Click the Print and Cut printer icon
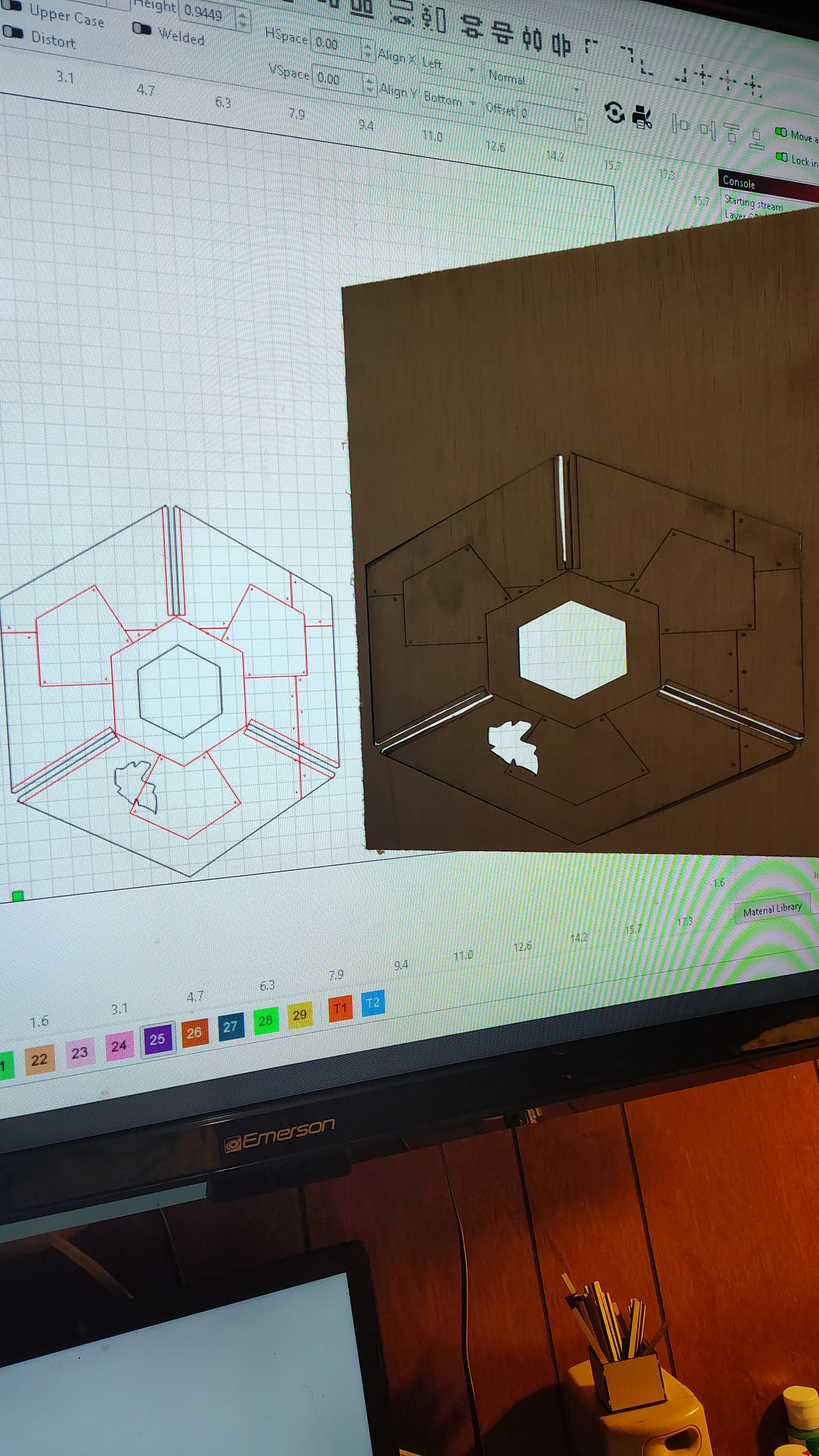Screen dimensions: 819x1456 click(642, 117)
